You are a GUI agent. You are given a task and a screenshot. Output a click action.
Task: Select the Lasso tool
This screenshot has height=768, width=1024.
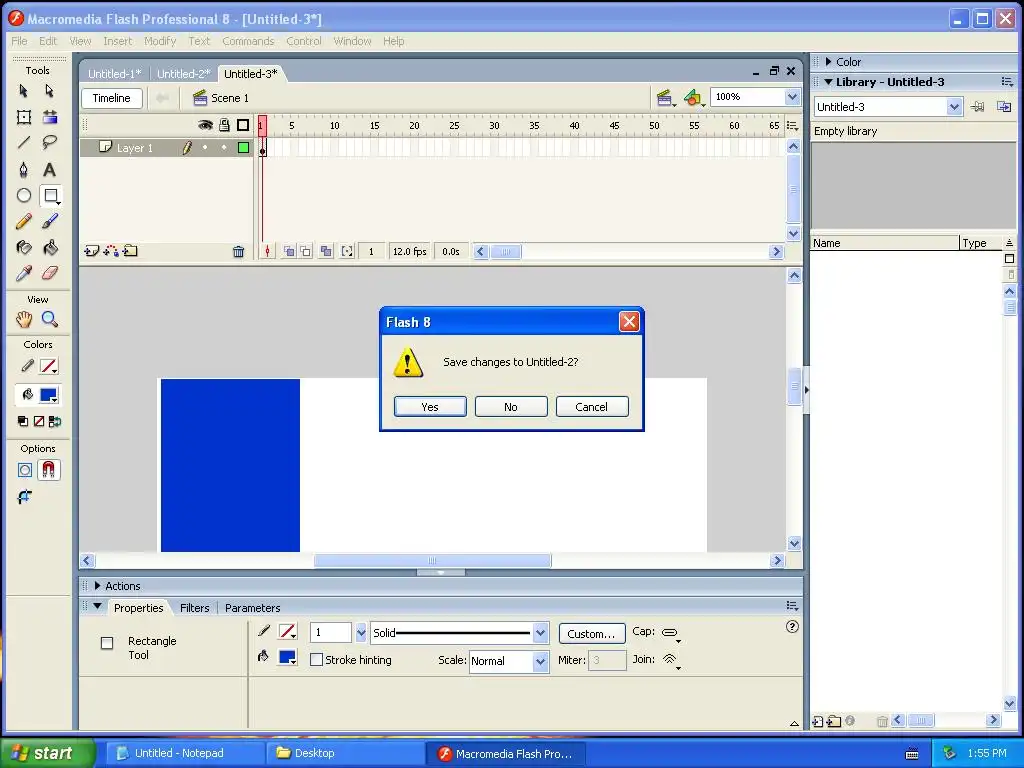pyautogui.click(x=50, y=142)
